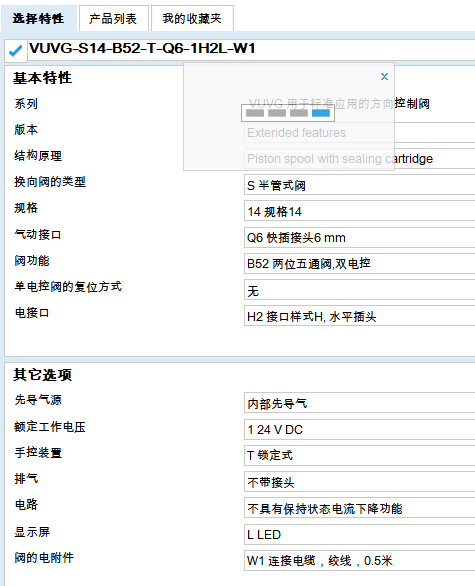Open the 先导气源 dropdown showing 内部先导气

click(360, 403)
